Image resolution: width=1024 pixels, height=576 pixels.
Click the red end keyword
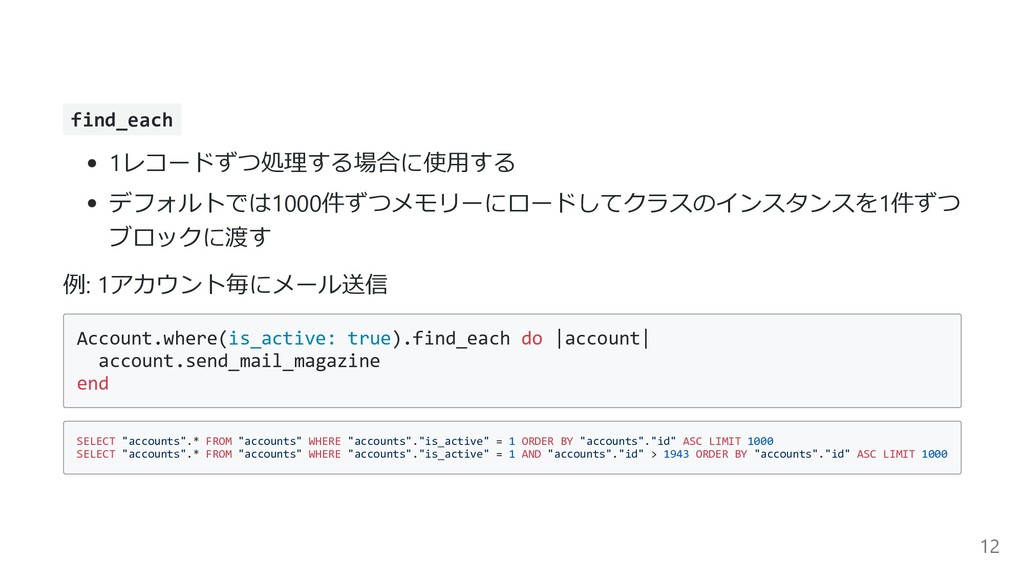coord(93,383)
